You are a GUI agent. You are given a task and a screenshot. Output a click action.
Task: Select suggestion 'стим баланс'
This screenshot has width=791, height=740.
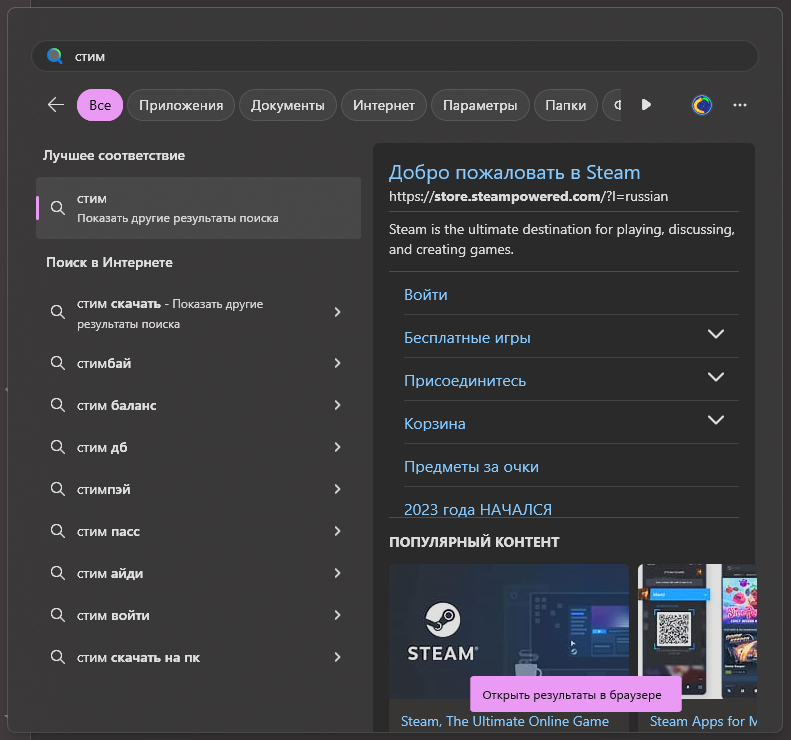pyautogui.click(x=198, y=405)
